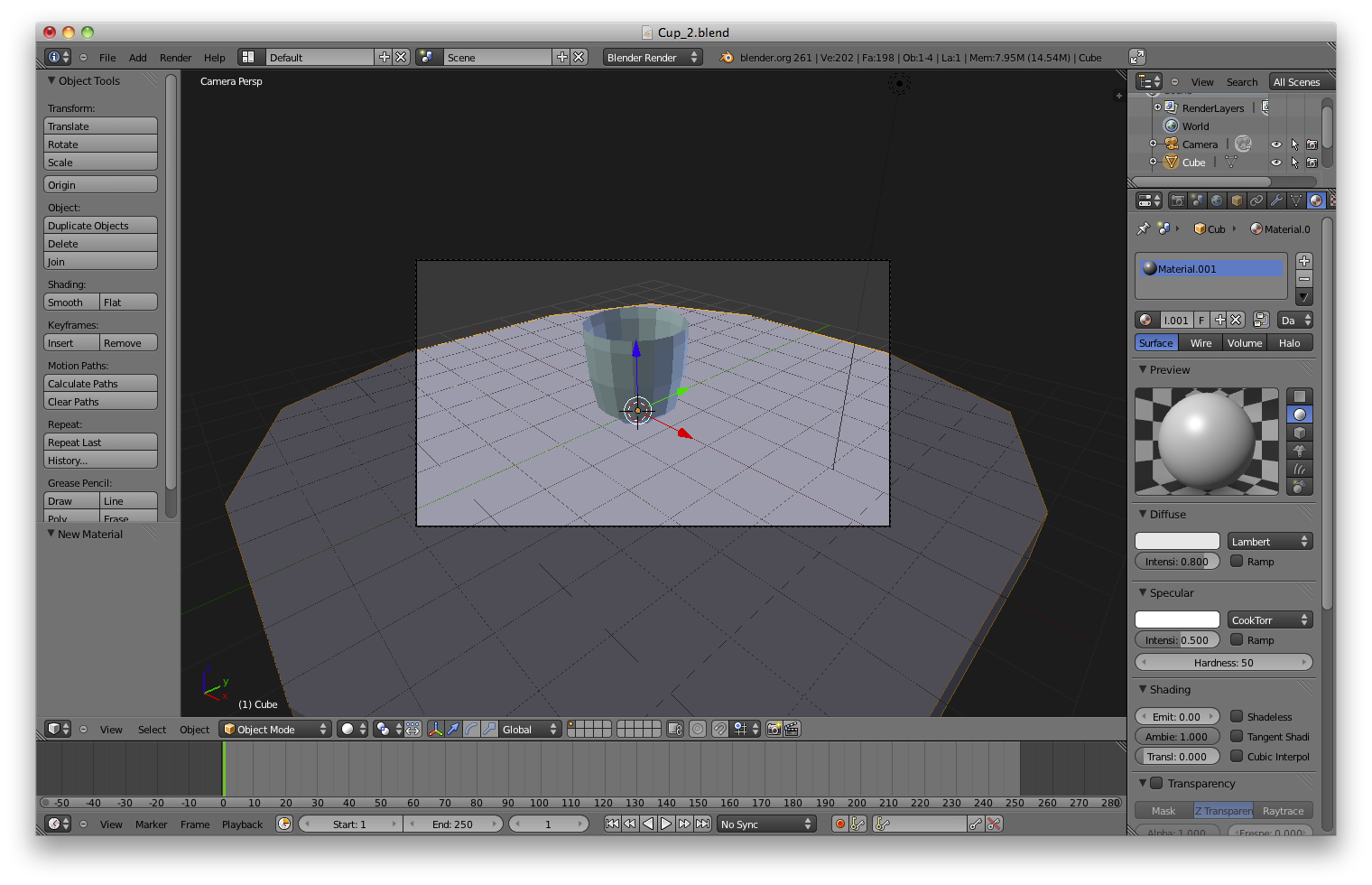Toggle proportional editing circle icon
The image size is (1372, 885).
(x=697, y=729)
